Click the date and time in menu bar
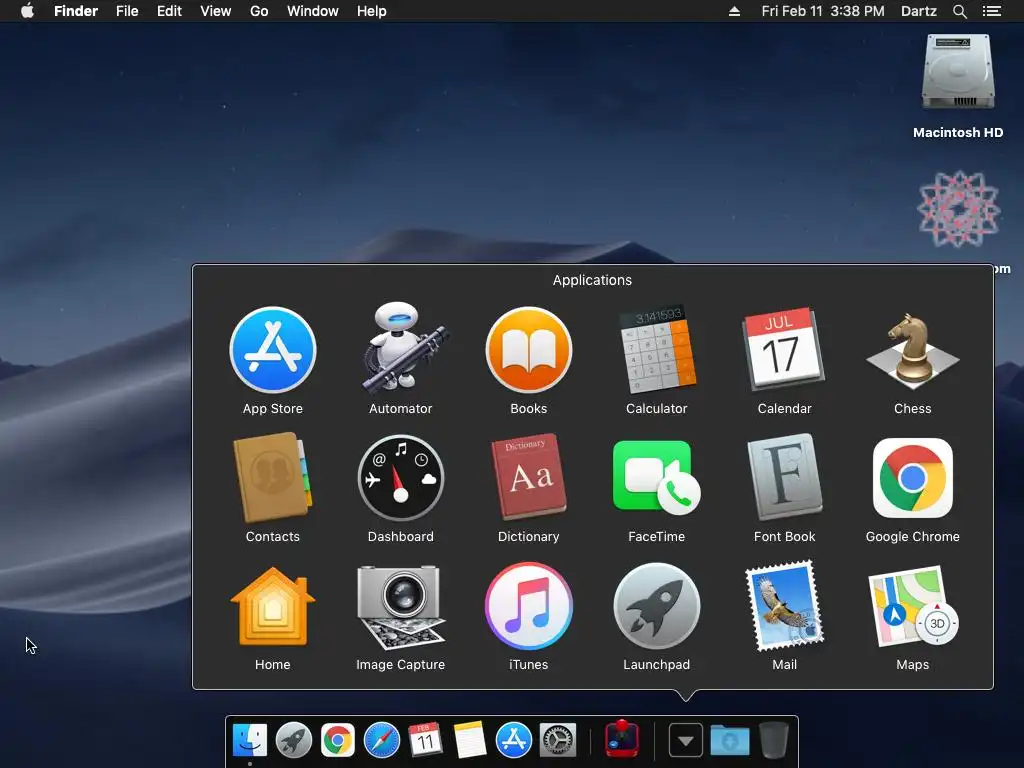1024x768 pixels. 823,11
